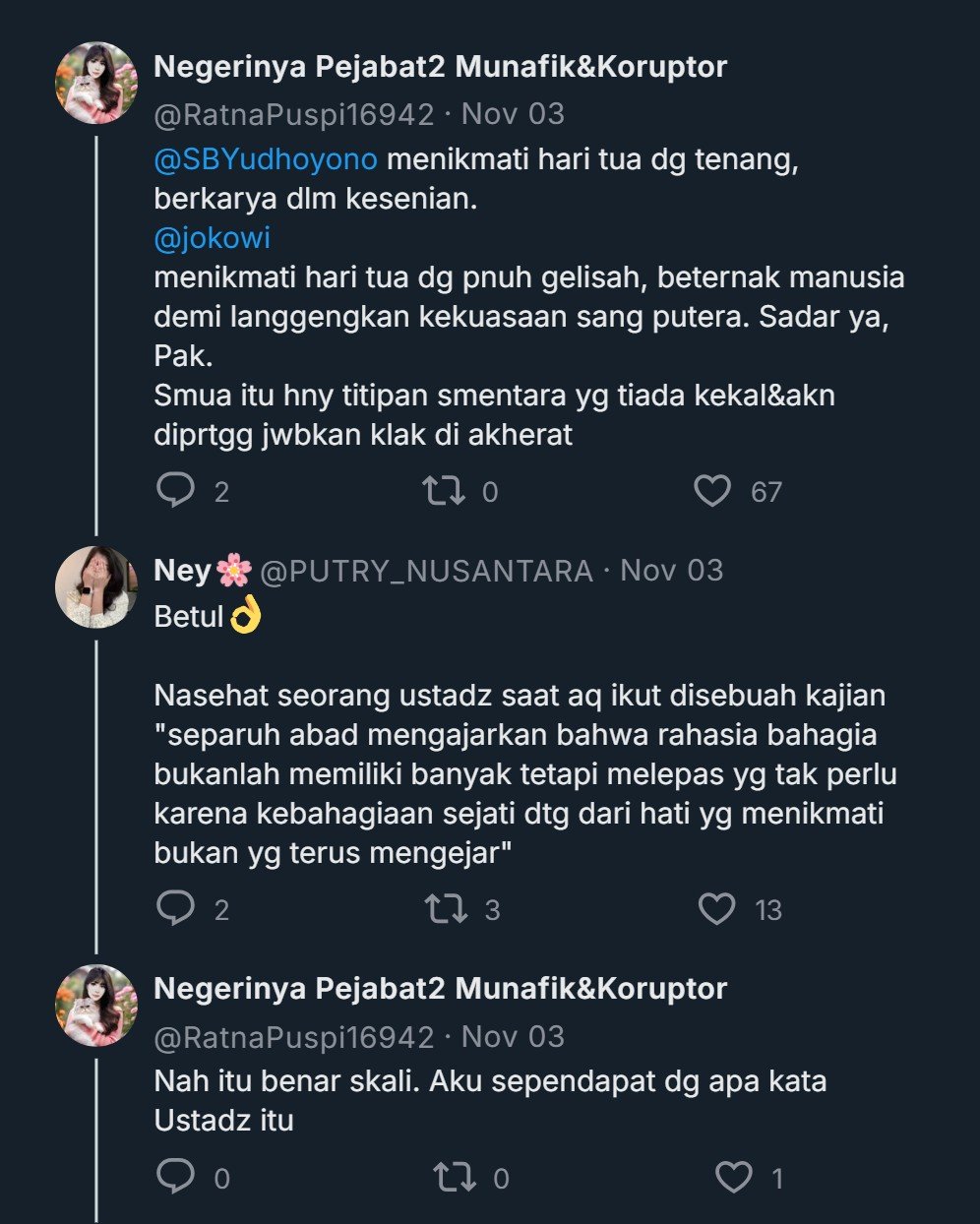Open the first tweet's Nov 03 timestamp
This screenshot has height=1224, width=980.
click(x=513, y=114)
